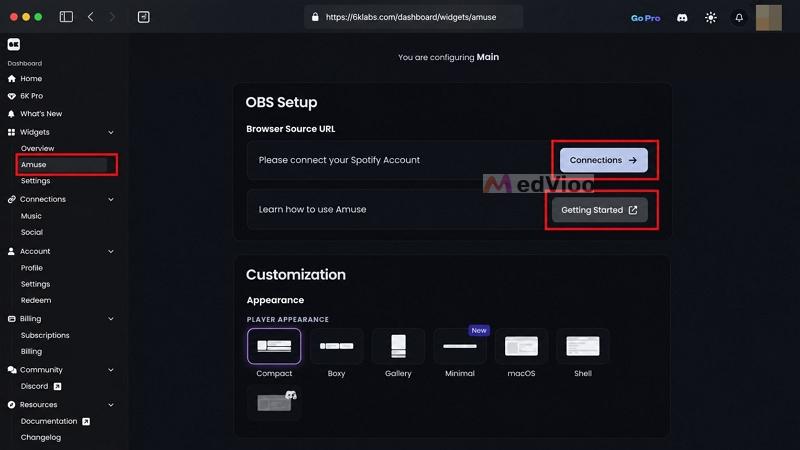Select the Minimal player appearance
Image resolution: width=800 pixels, height=450 pixels.
click(460, 346)
